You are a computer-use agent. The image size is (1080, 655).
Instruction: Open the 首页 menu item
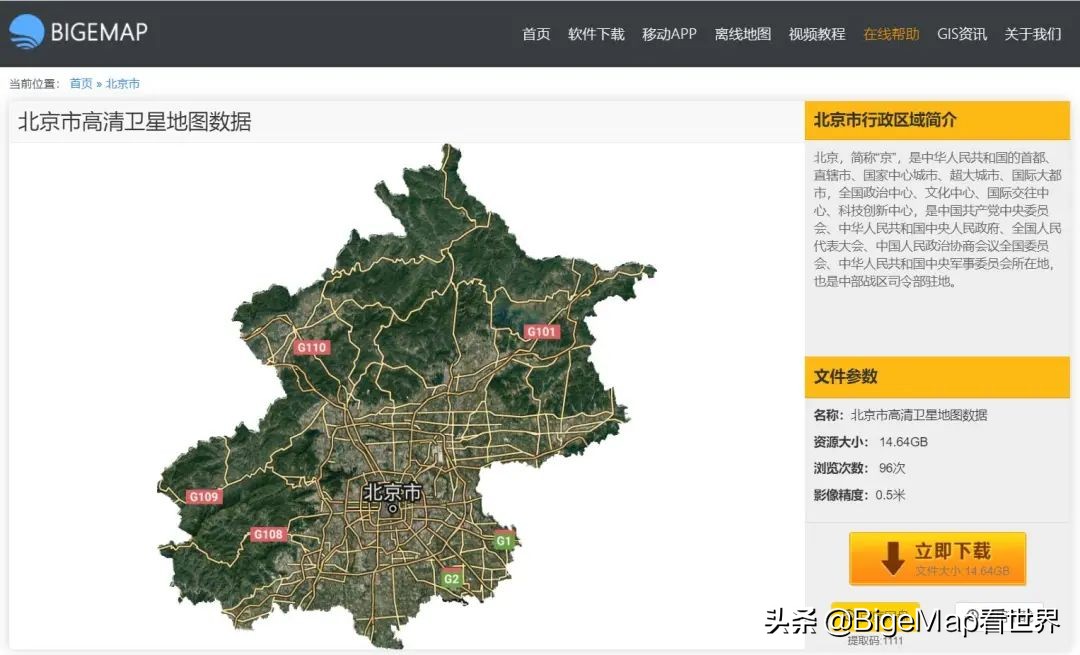click(x=534, y=33)
